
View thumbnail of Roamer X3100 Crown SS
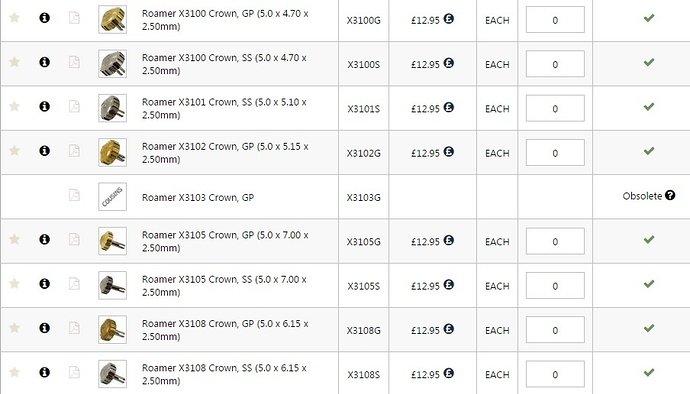point(113,64)
